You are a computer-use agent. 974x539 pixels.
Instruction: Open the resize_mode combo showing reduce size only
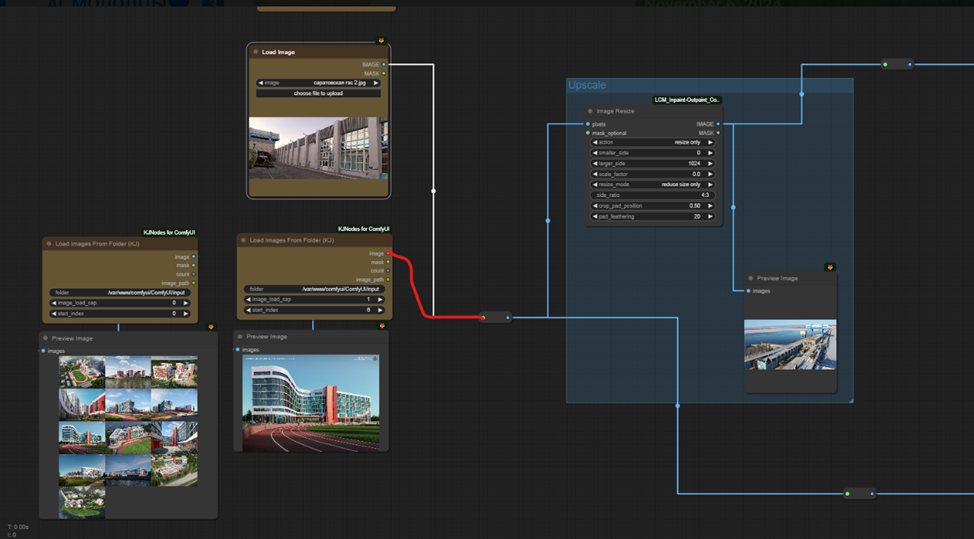coord(653,184)
